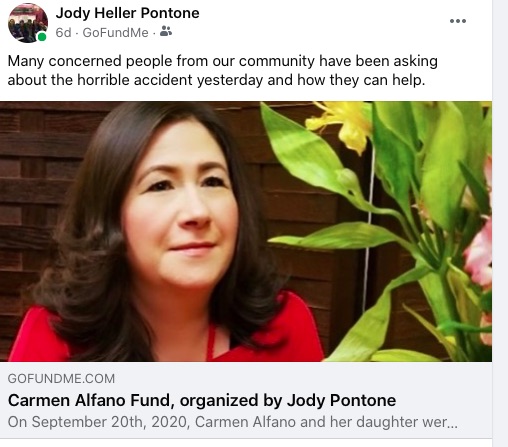The height and width of the screenshot is (447, 508).
Task: Open the Carmen Alfano fundraiser photo
Action: point(246,231)
